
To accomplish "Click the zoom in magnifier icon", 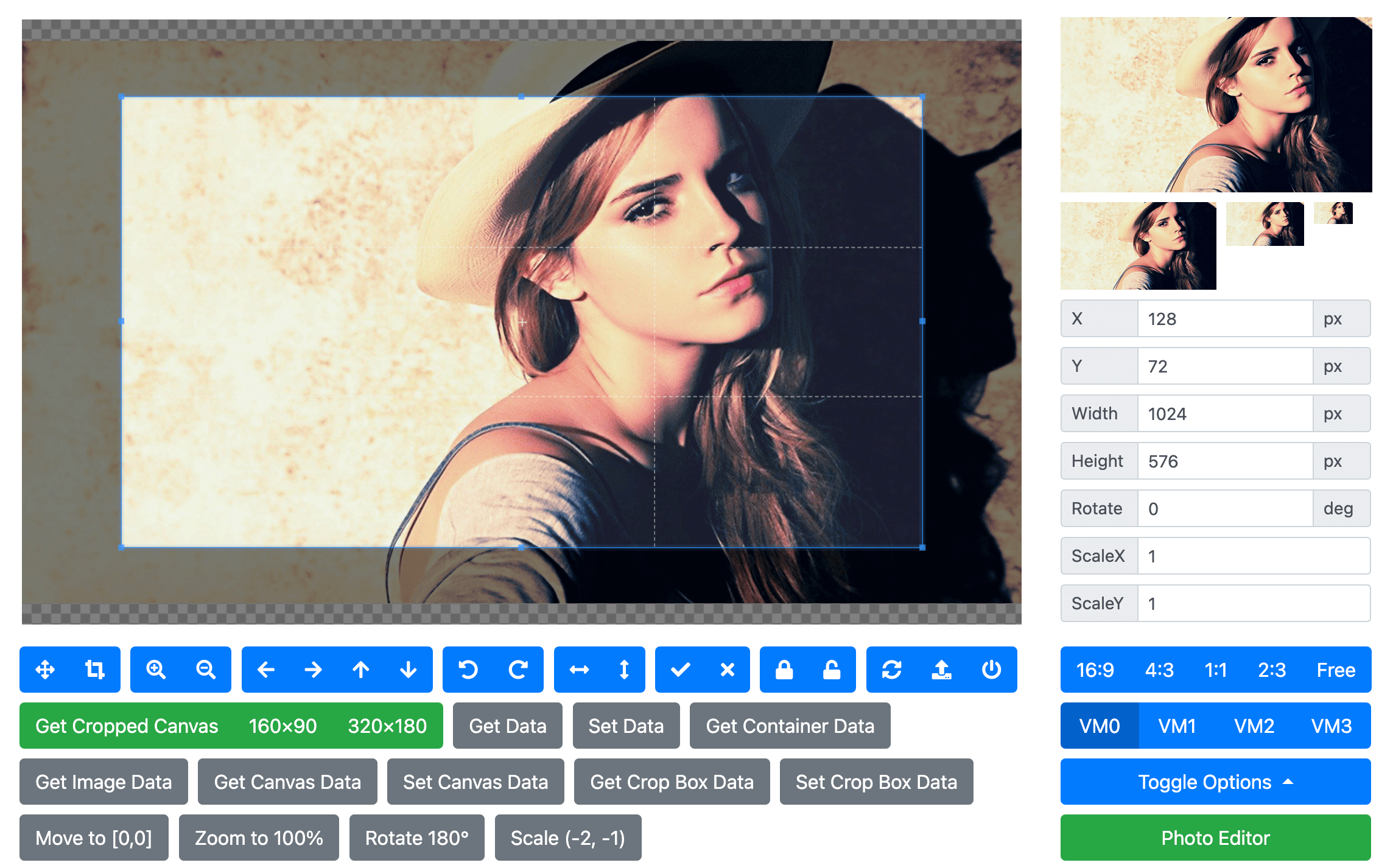I will click(x=156, y=670).
